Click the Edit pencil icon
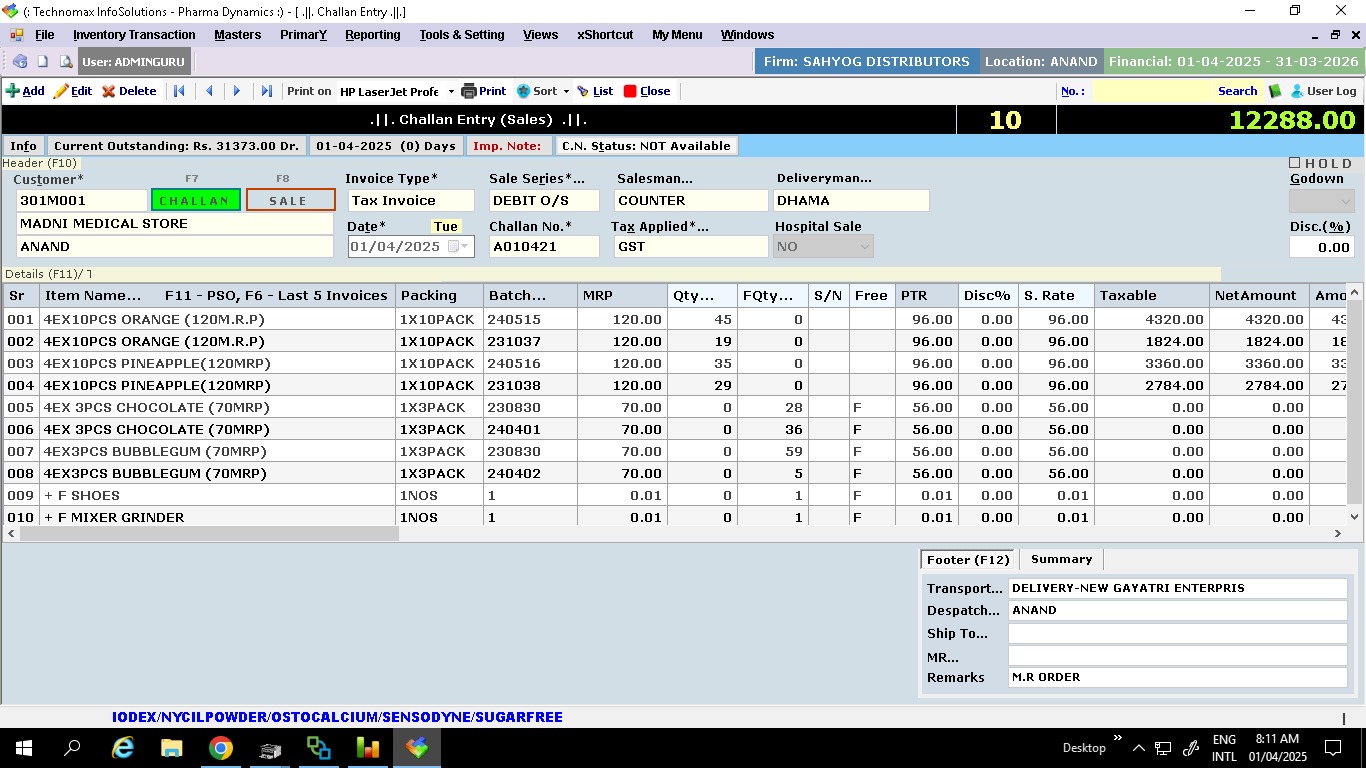 [61, 91]
